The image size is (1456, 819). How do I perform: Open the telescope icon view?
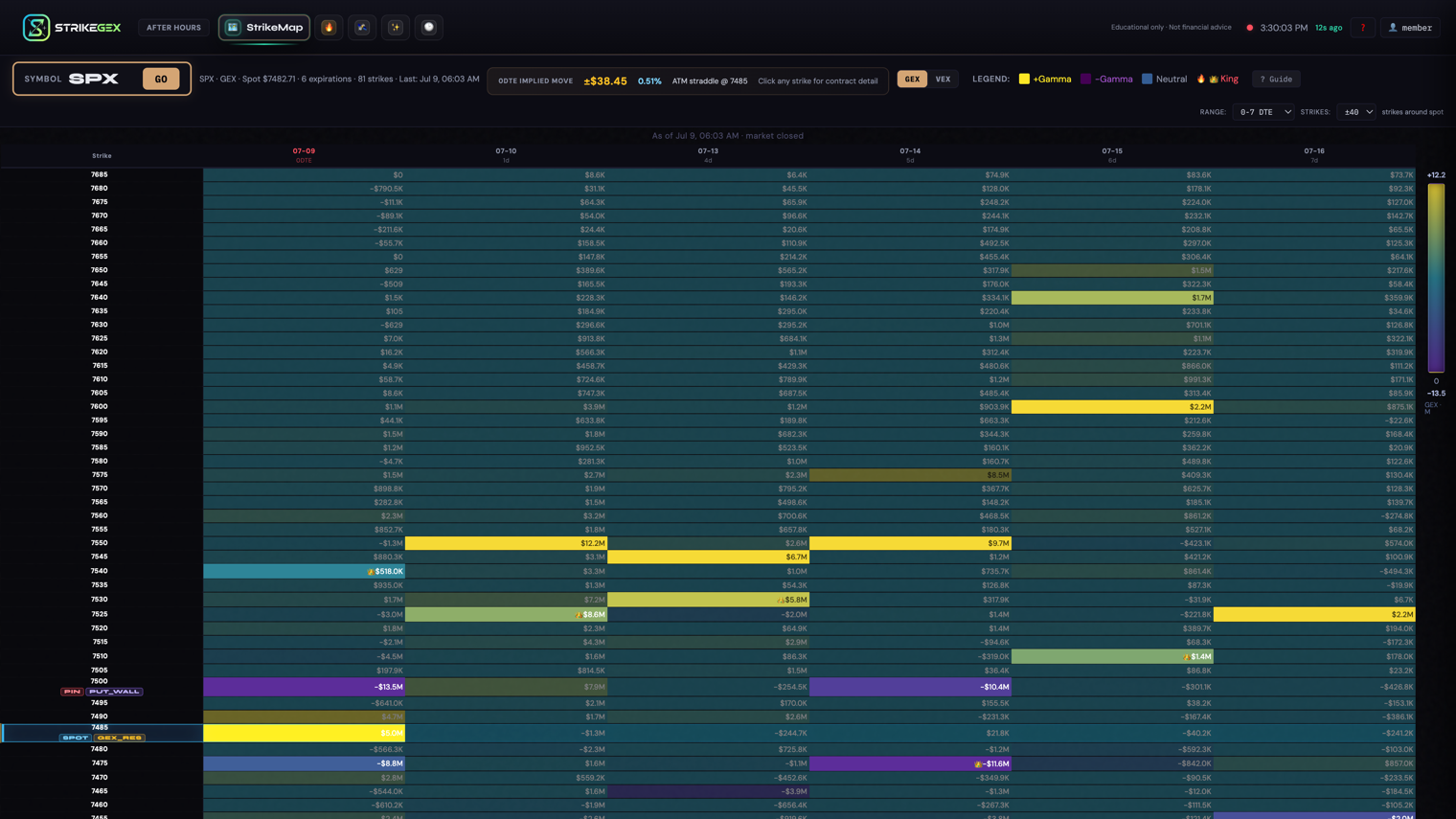coord(362,28)
